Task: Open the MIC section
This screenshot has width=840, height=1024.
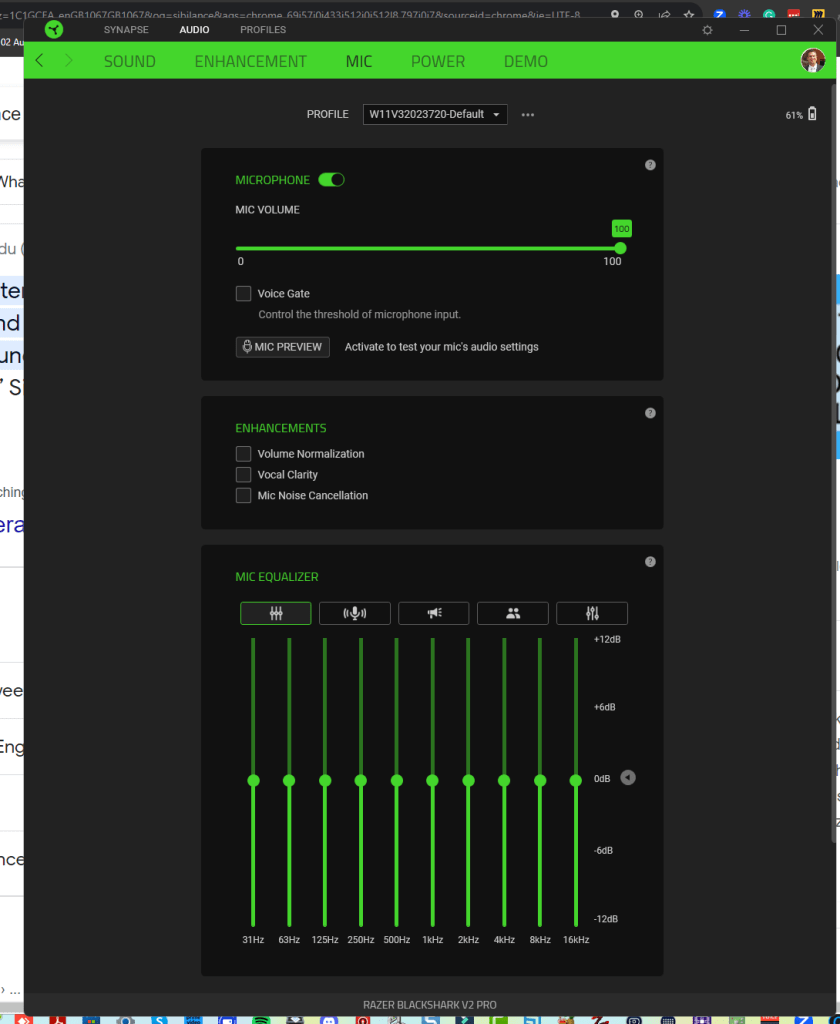Action: coord(359,61)
